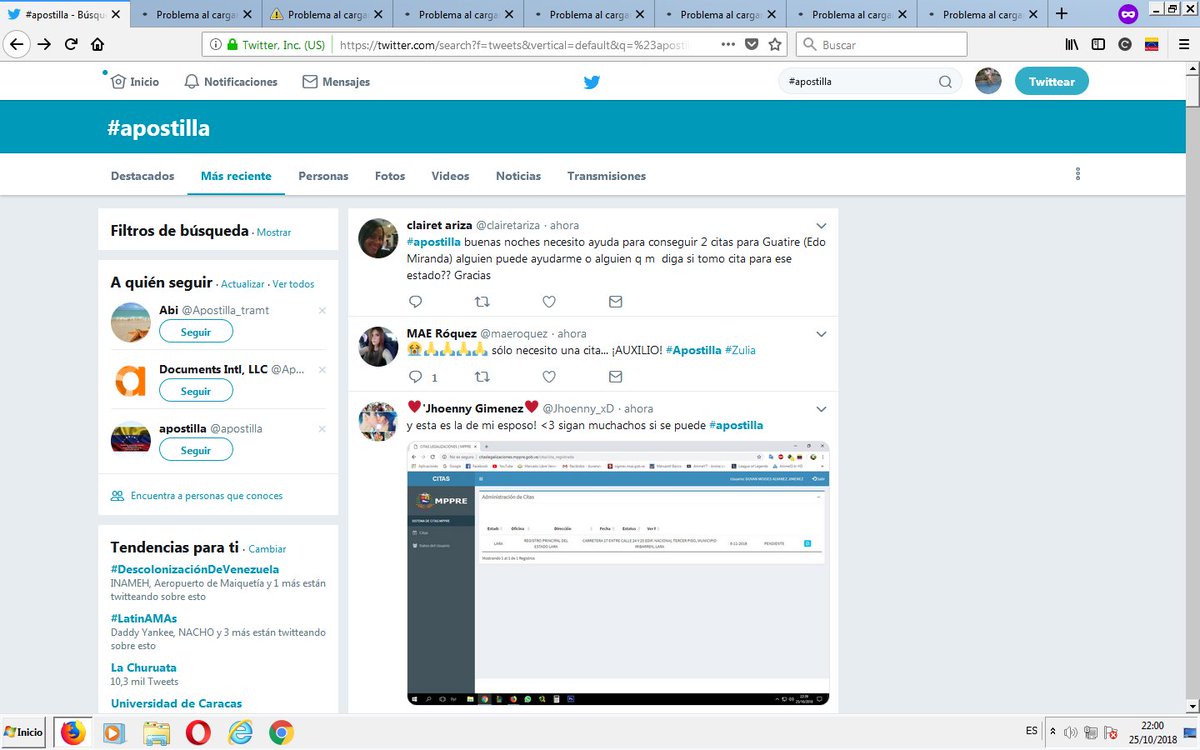Click Encuentra a personas que conoces
The image size is (1200, 750).
point(206,496)
